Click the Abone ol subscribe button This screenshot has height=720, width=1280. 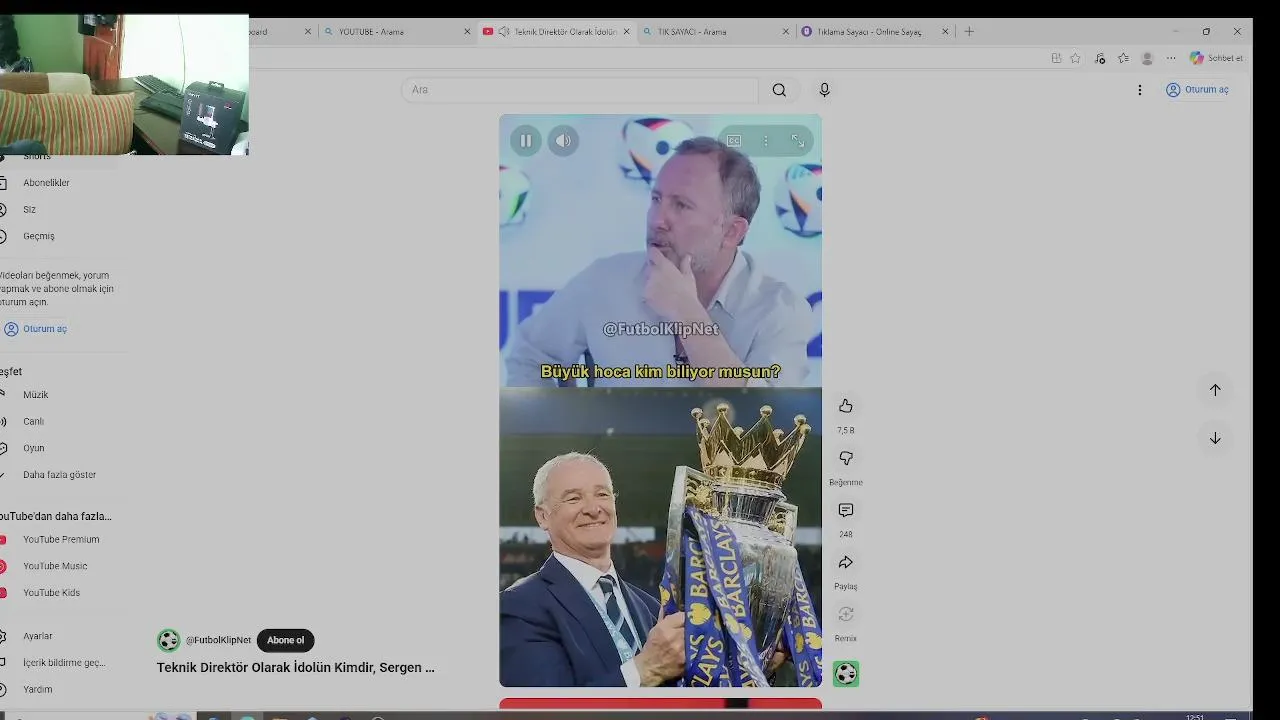(285, 641)
